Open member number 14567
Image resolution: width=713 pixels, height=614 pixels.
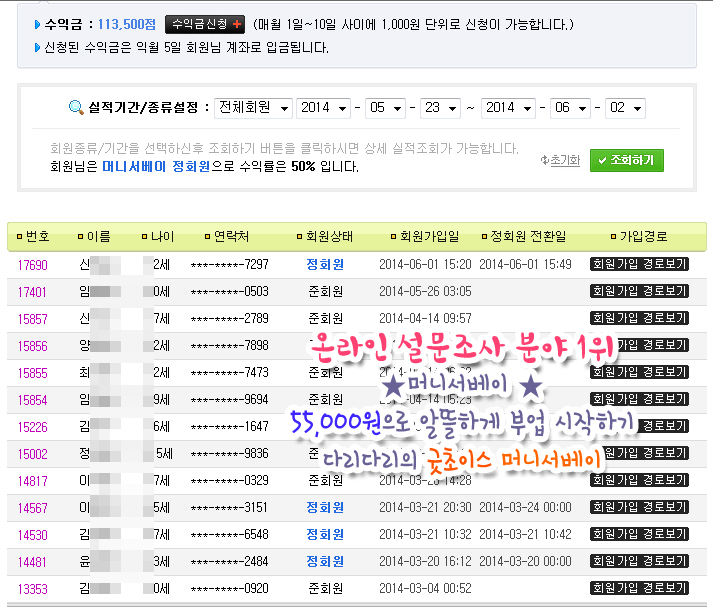click(x=33, y=508)
